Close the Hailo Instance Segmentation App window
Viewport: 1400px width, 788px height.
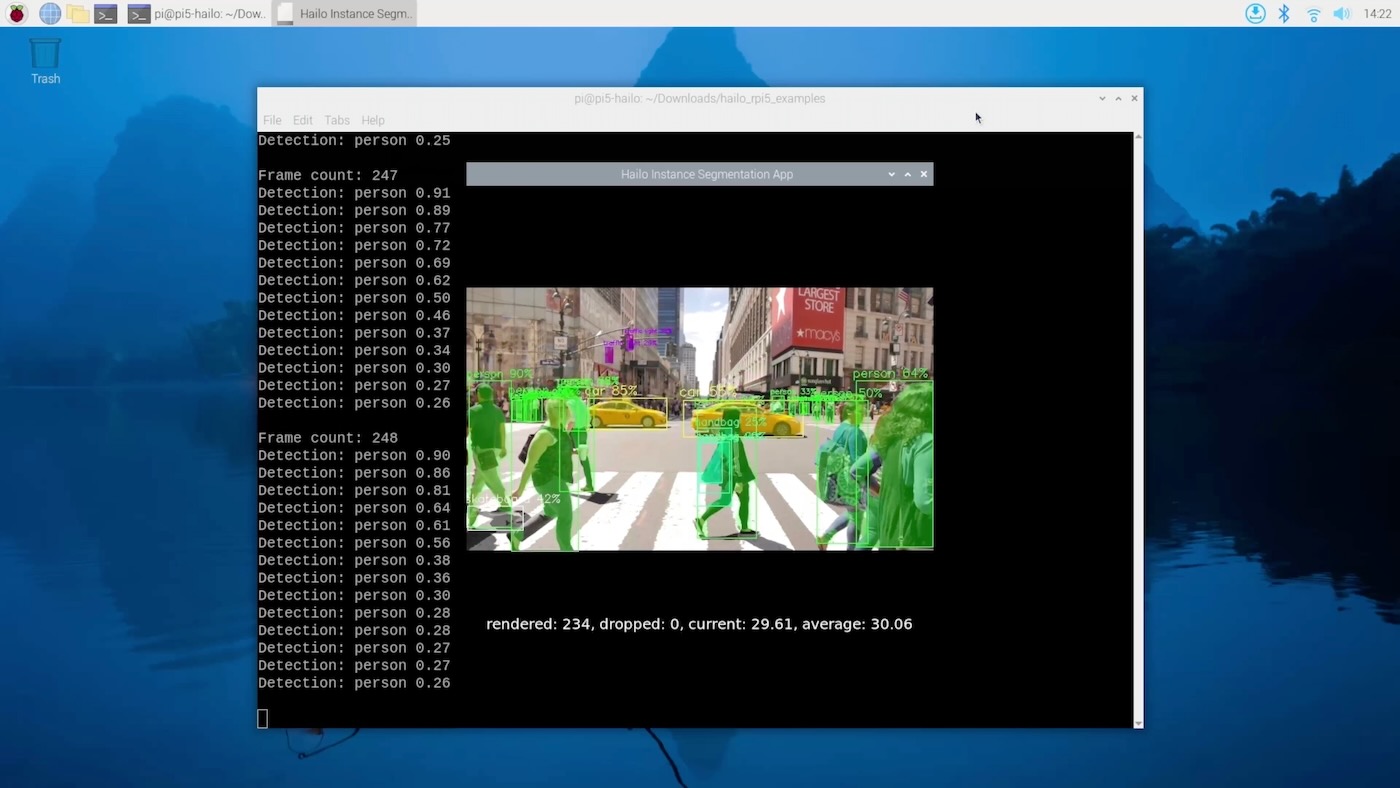click(x=924, y=174)
